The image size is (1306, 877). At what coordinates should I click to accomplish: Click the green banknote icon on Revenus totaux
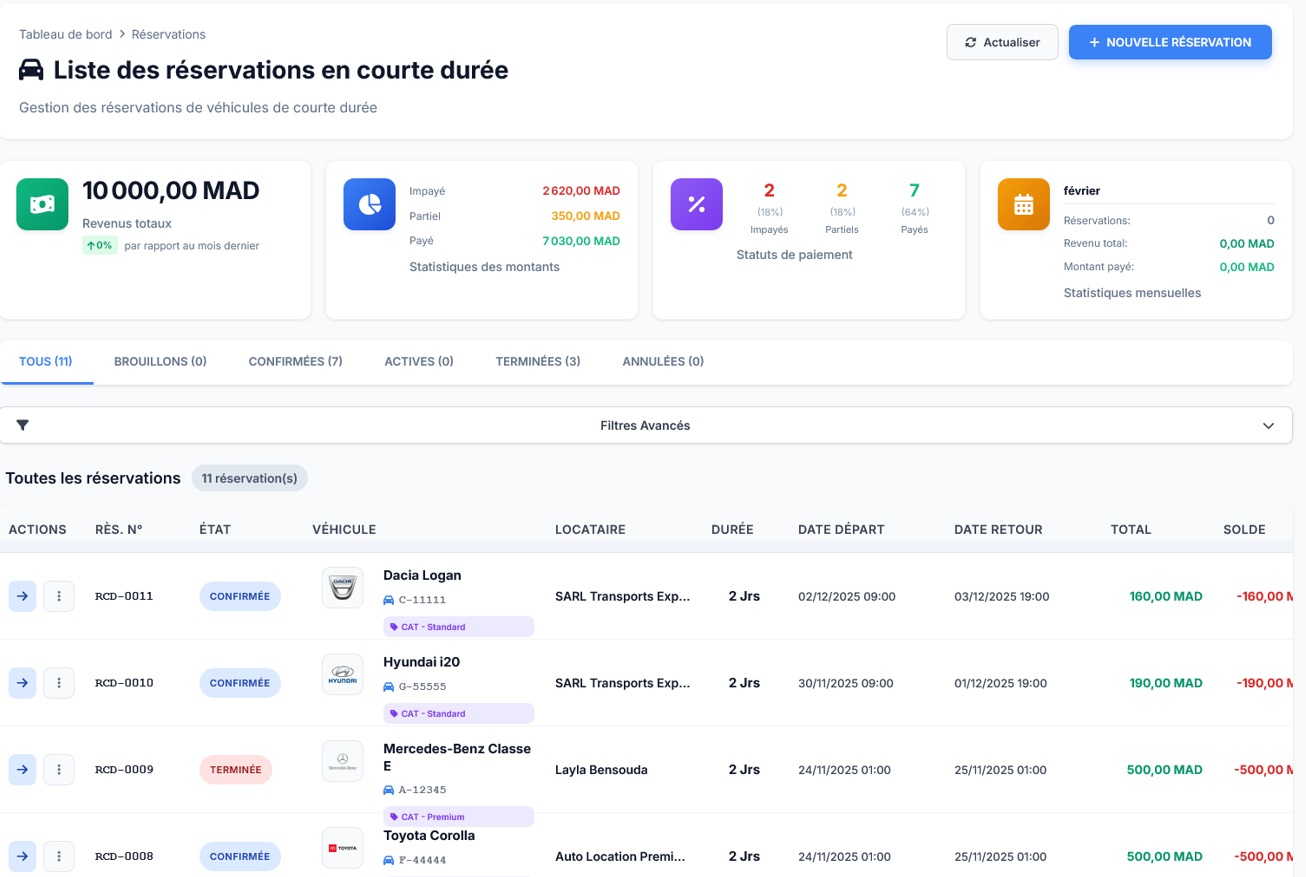tap(42, 204)
